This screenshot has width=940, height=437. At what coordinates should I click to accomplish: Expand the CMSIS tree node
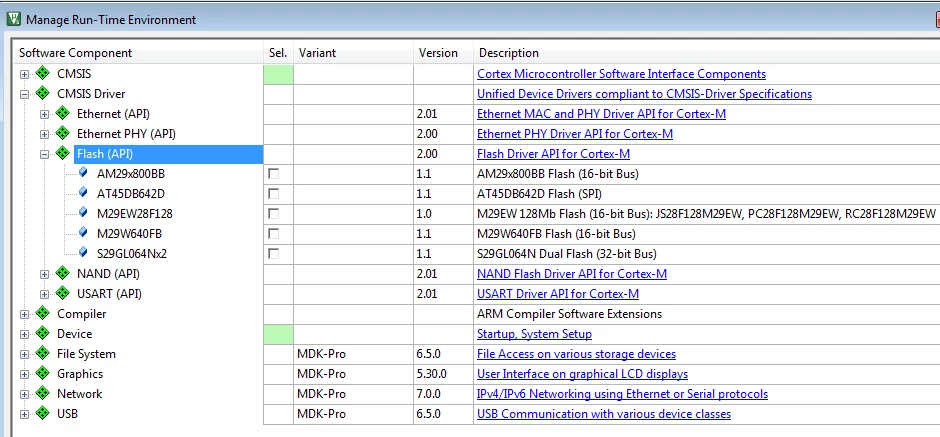click(x=24, y=74)
